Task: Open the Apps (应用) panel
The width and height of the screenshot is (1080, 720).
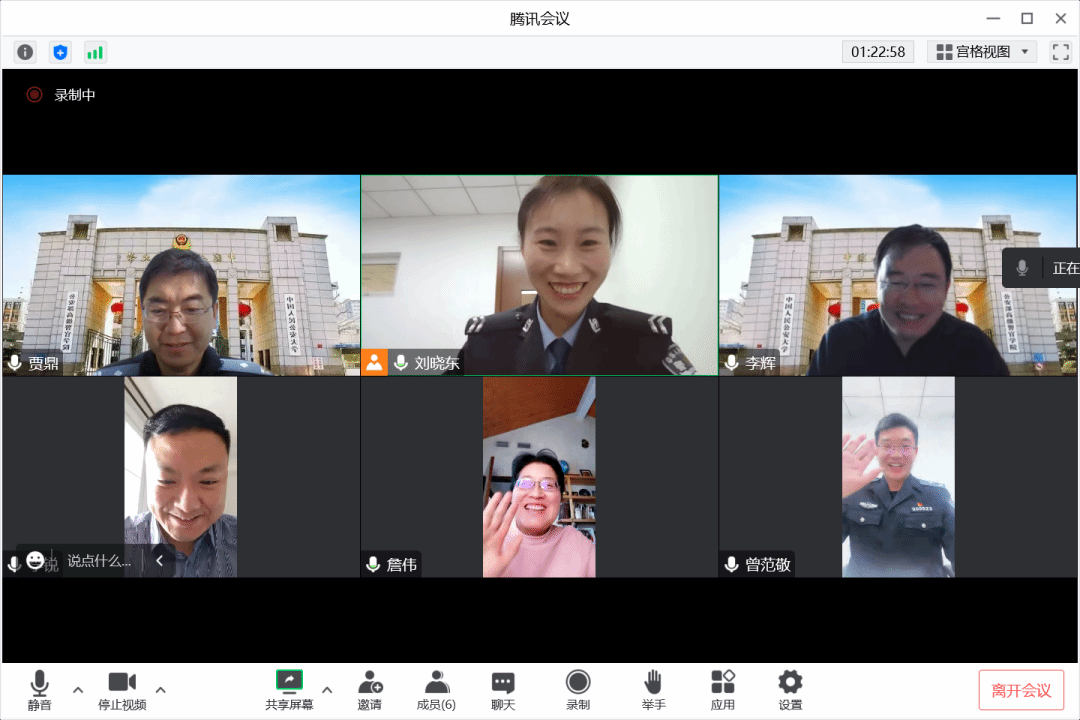Action: [x=723, y=690]
